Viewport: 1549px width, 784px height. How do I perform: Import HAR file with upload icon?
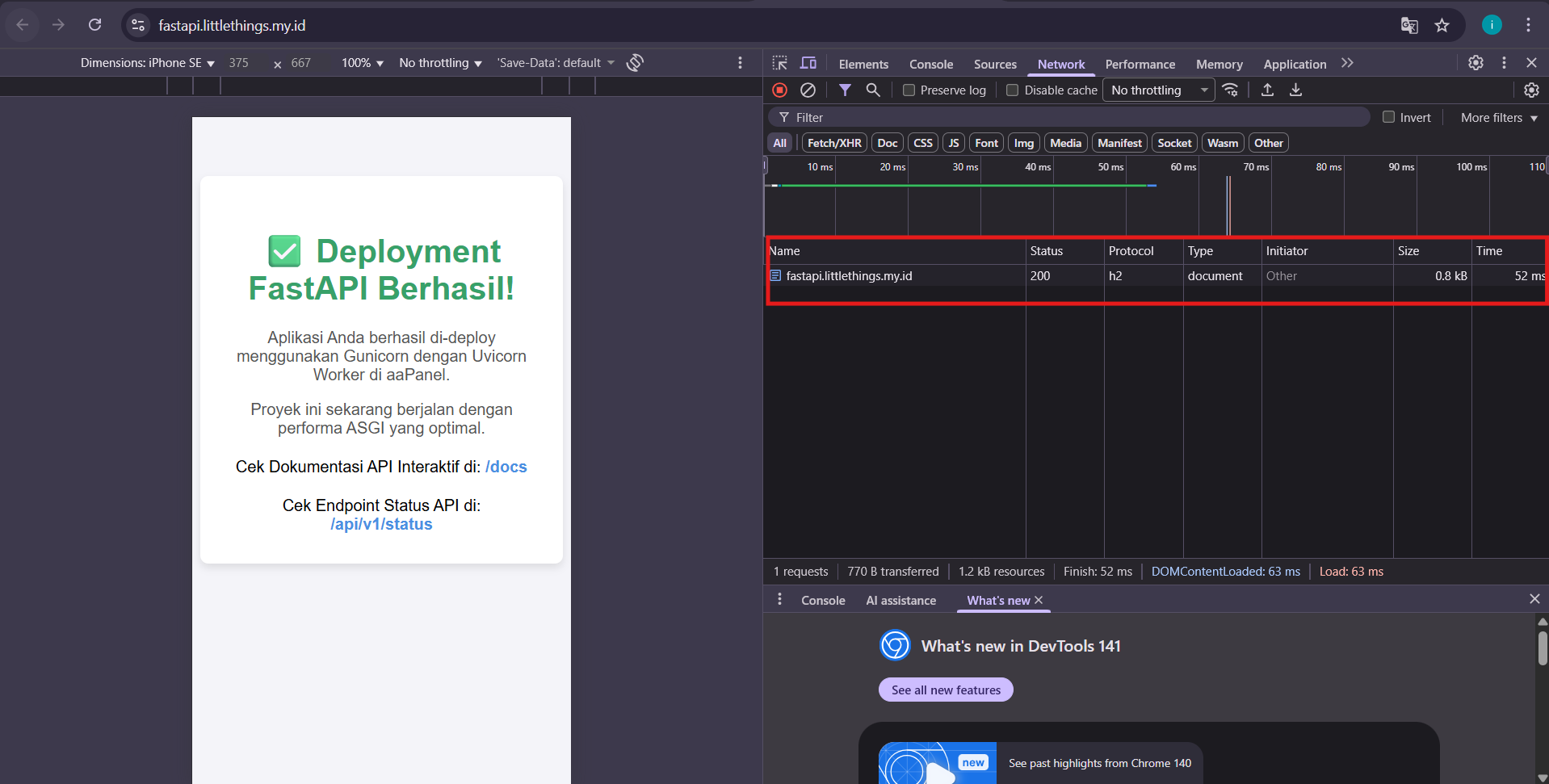[1267, 90]
